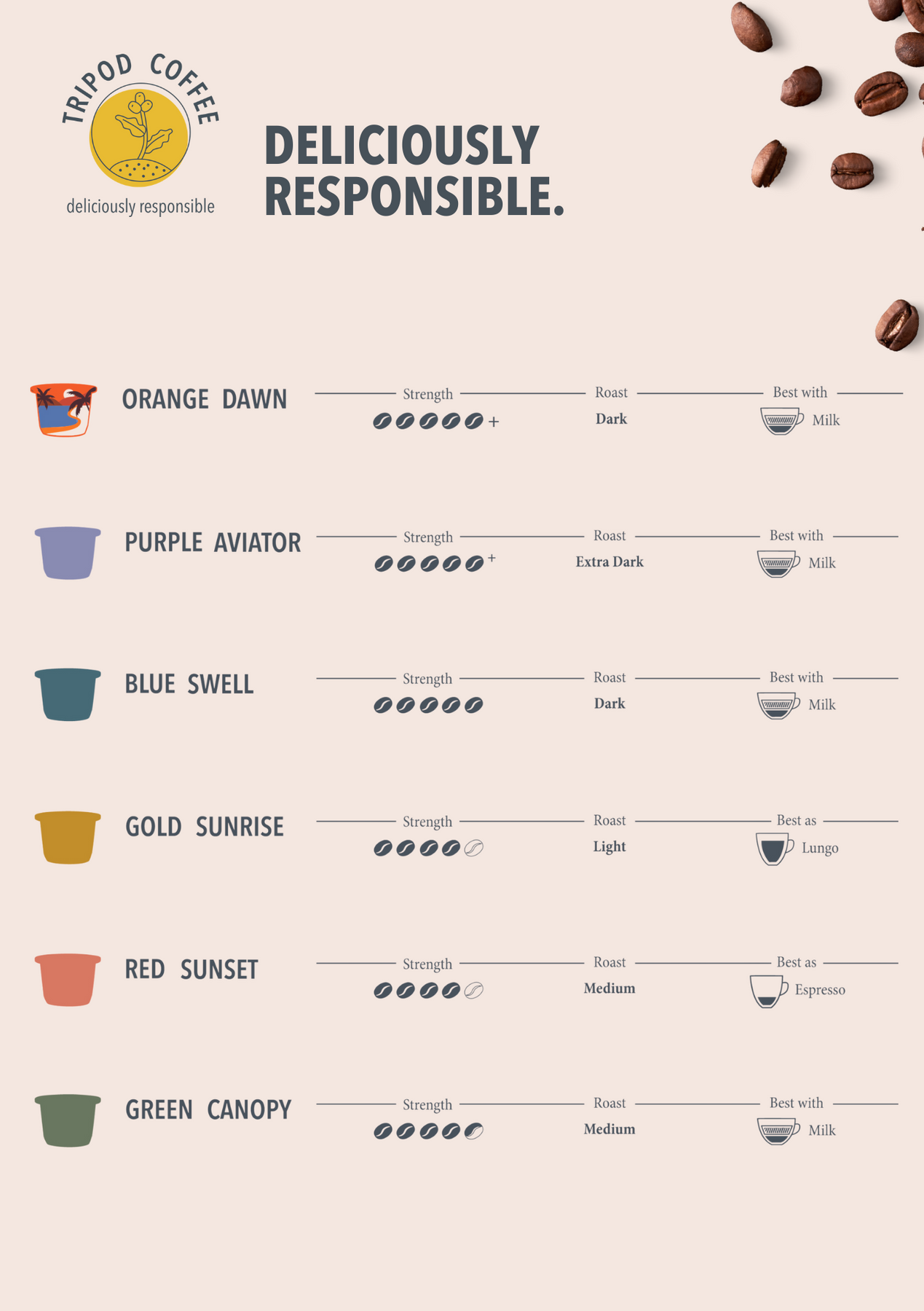Select the Blue Swell pod icon
The height and width of the screenshot is (1311, 924).
click(68, 695)
